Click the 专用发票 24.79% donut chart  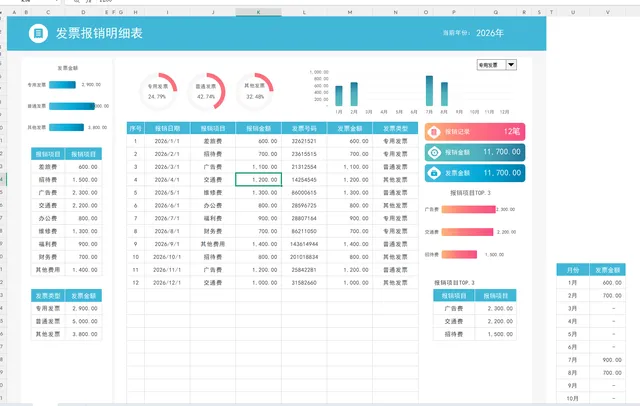tap(158, 91)
